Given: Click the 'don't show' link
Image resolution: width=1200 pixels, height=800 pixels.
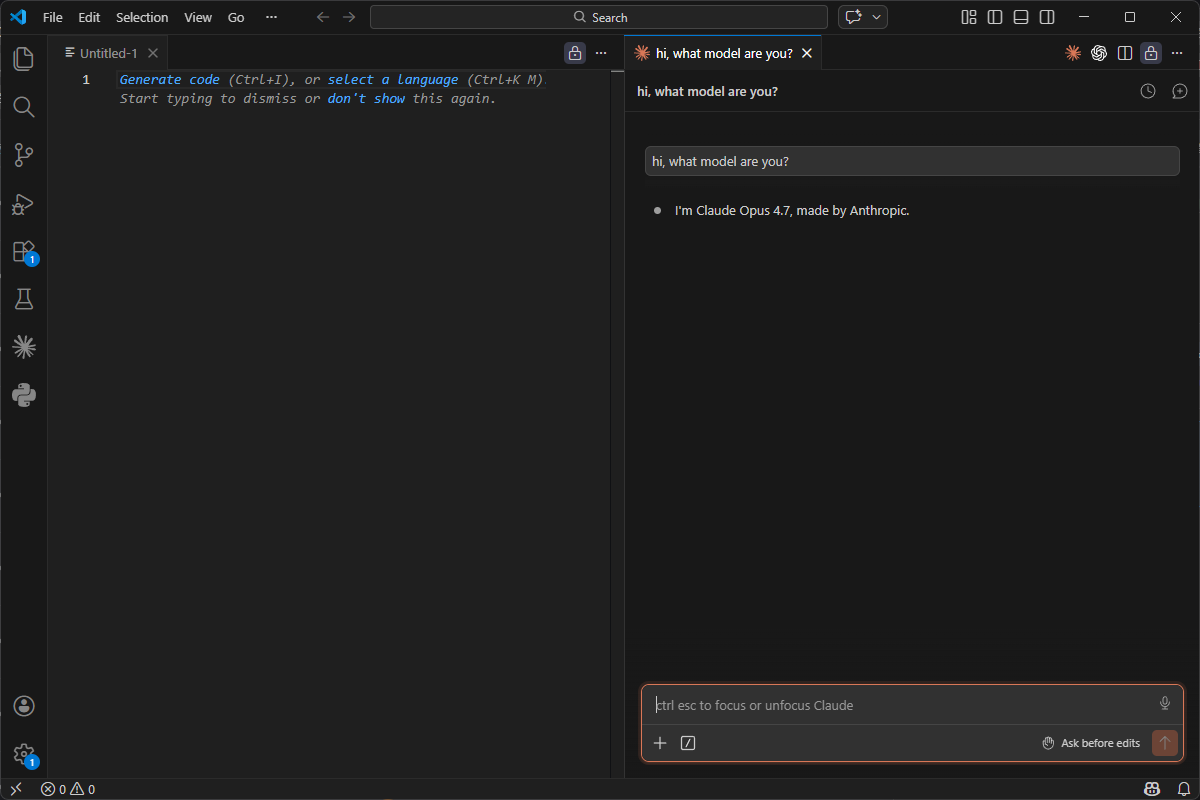Looking at the screenshot, I should (x=366, y=98).
